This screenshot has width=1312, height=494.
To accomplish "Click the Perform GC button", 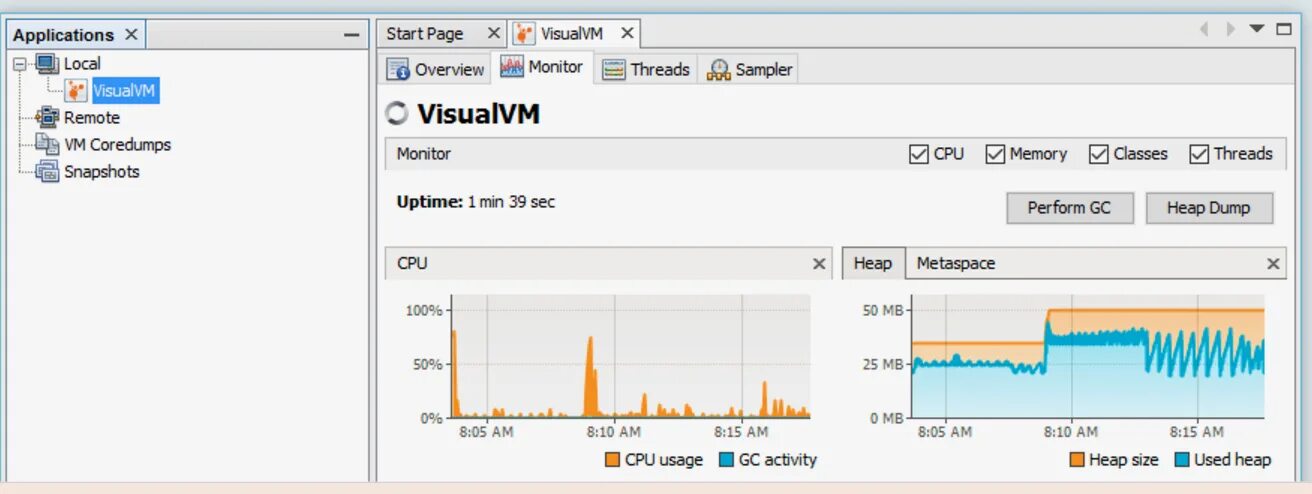I will tap(1069, 208).
